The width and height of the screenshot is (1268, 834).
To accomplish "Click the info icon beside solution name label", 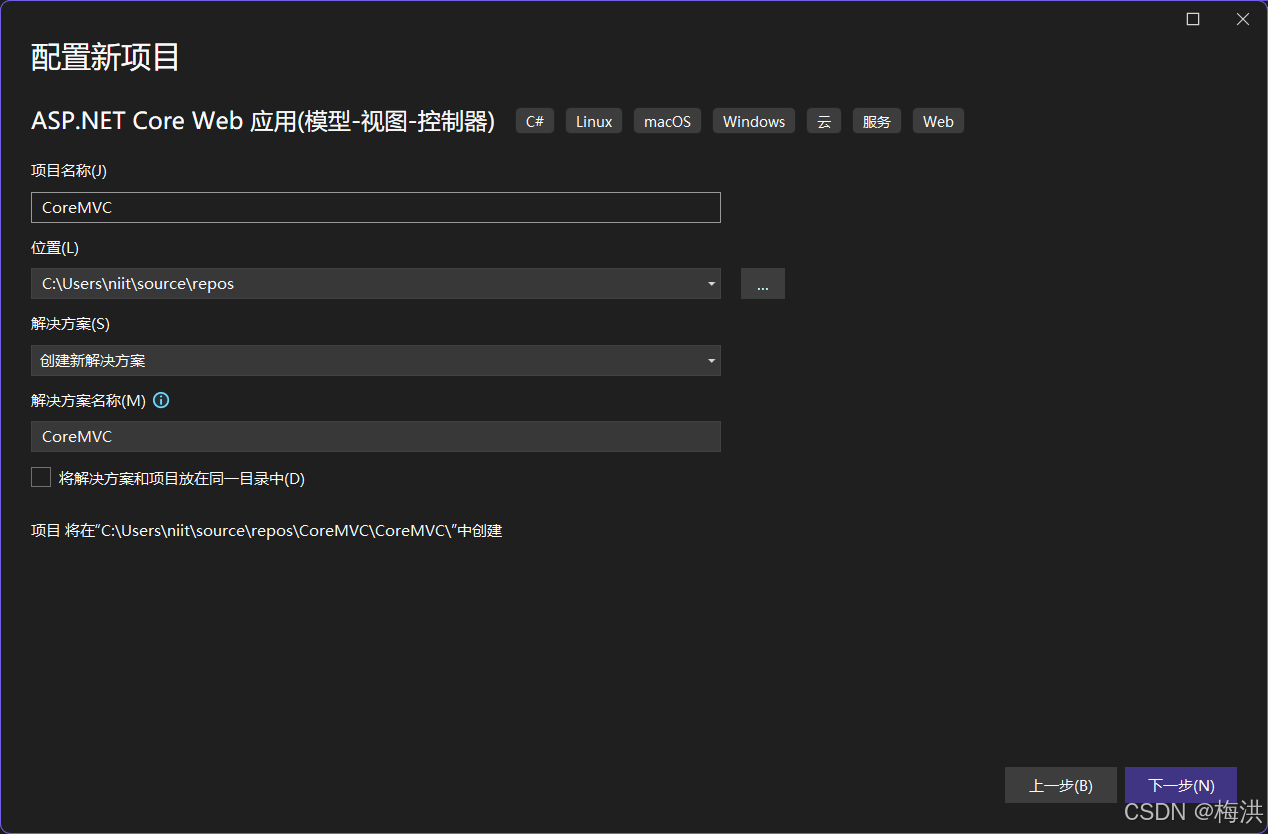I will [x=161, y=400].
